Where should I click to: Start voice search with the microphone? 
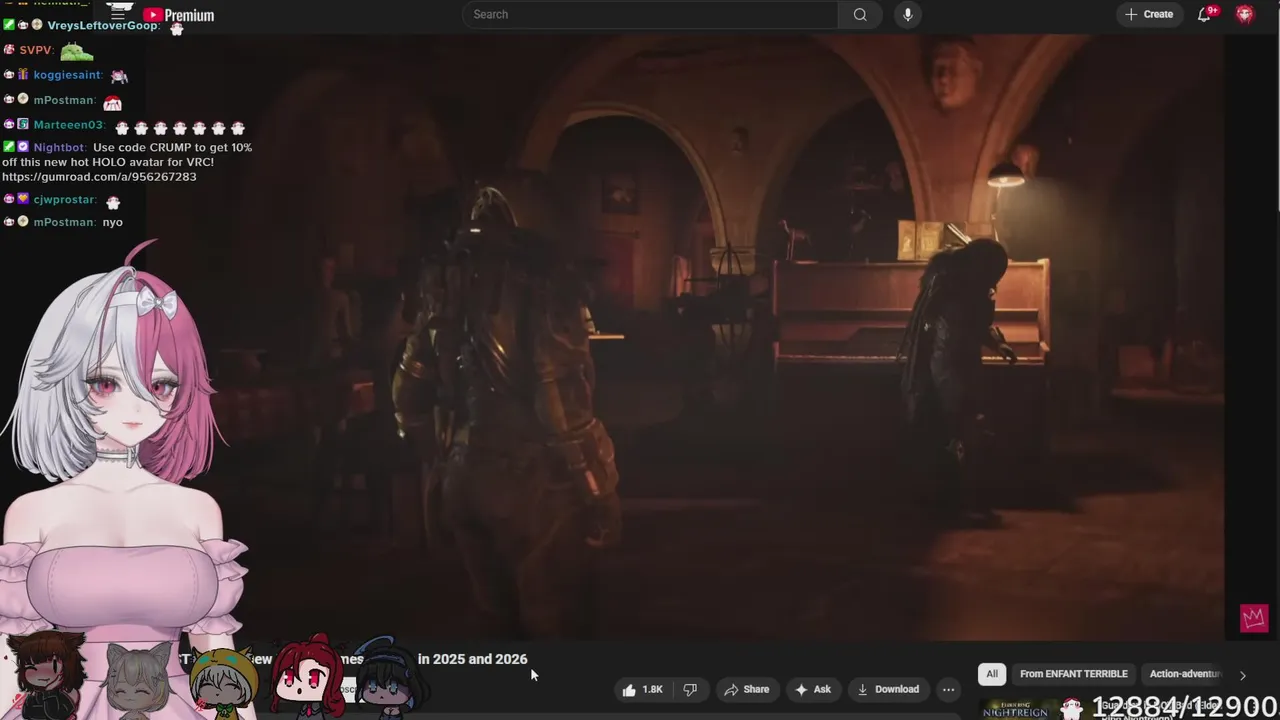pyautogui.click(x=908, y=14)
